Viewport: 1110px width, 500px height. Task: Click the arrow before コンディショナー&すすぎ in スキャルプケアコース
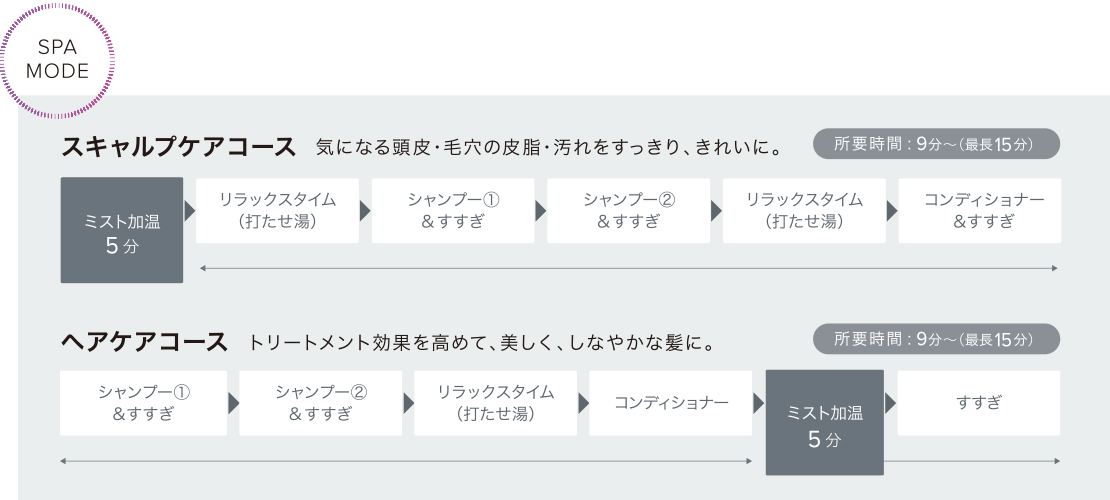point(891,211)
